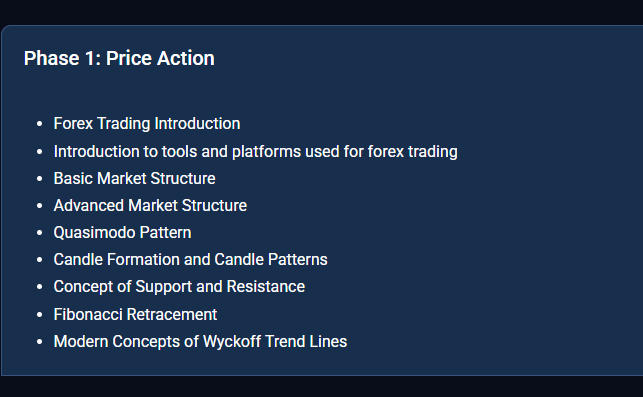Click the 'Quasimodo Pattern' entry
The width and height of the screenshot is (643, 397).
pyautogui.click(x=122, y=233)
